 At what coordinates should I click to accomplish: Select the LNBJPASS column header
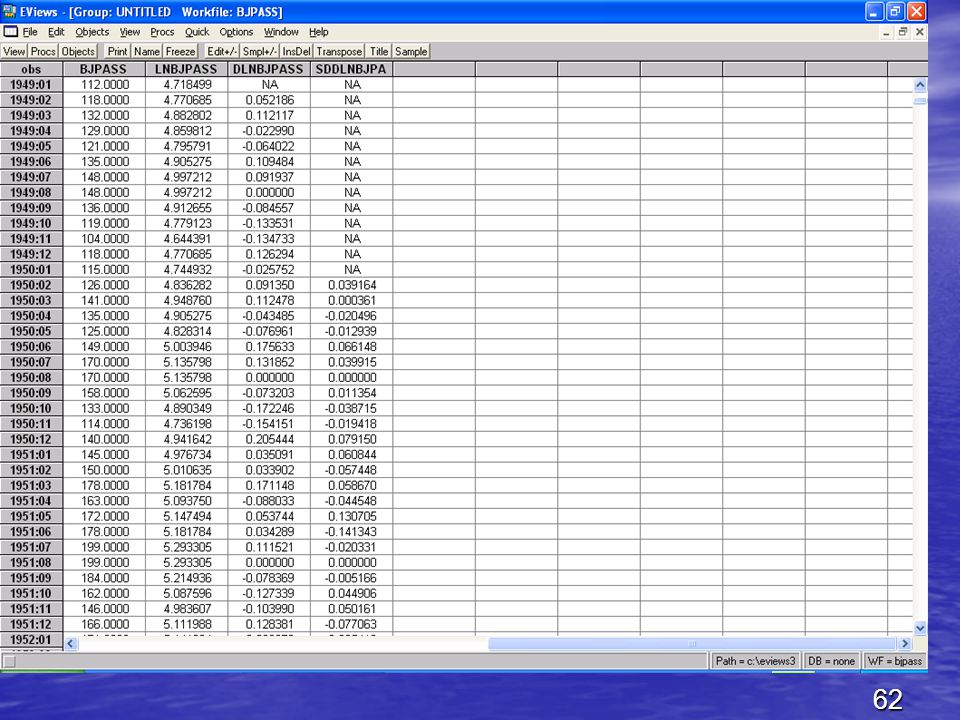(186, 69)
